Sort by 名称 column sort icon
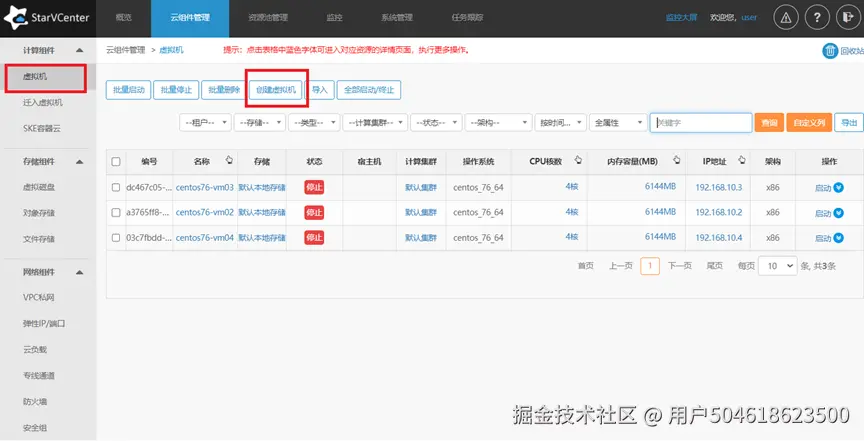The height and width of the screenshot is (441, 864). click(x=229, y=160)
